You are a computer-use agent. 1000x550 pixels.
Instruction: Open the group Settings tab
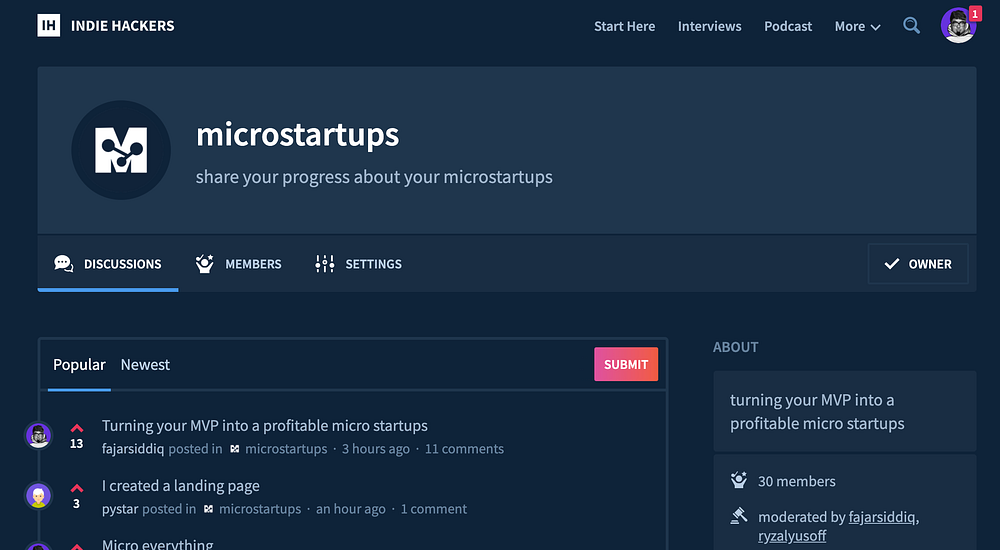coord(358,264)
